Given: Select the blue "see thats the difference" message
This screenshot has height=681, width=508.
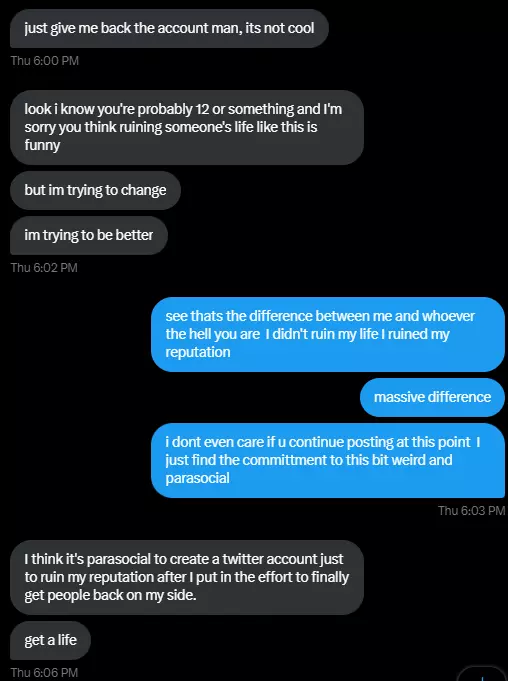Looking at the screenshot, I should pos(328,334).
